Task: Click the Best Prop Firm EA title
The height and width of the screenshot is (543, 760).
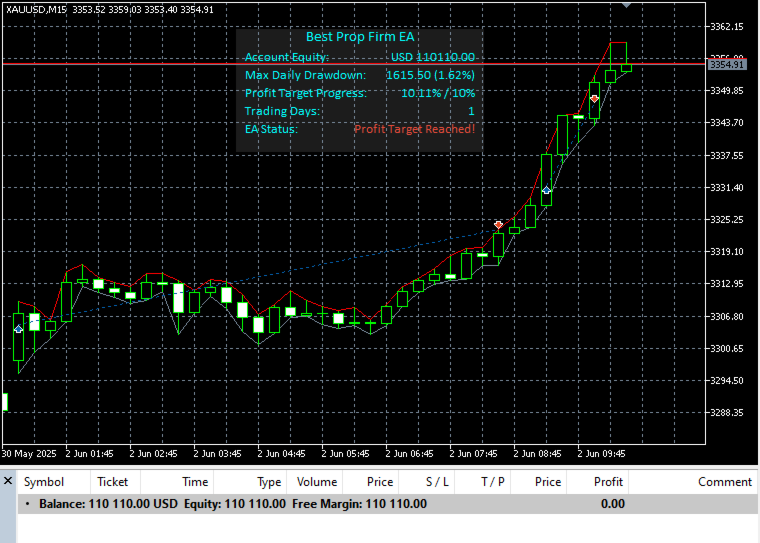Action: coord(360,37)
